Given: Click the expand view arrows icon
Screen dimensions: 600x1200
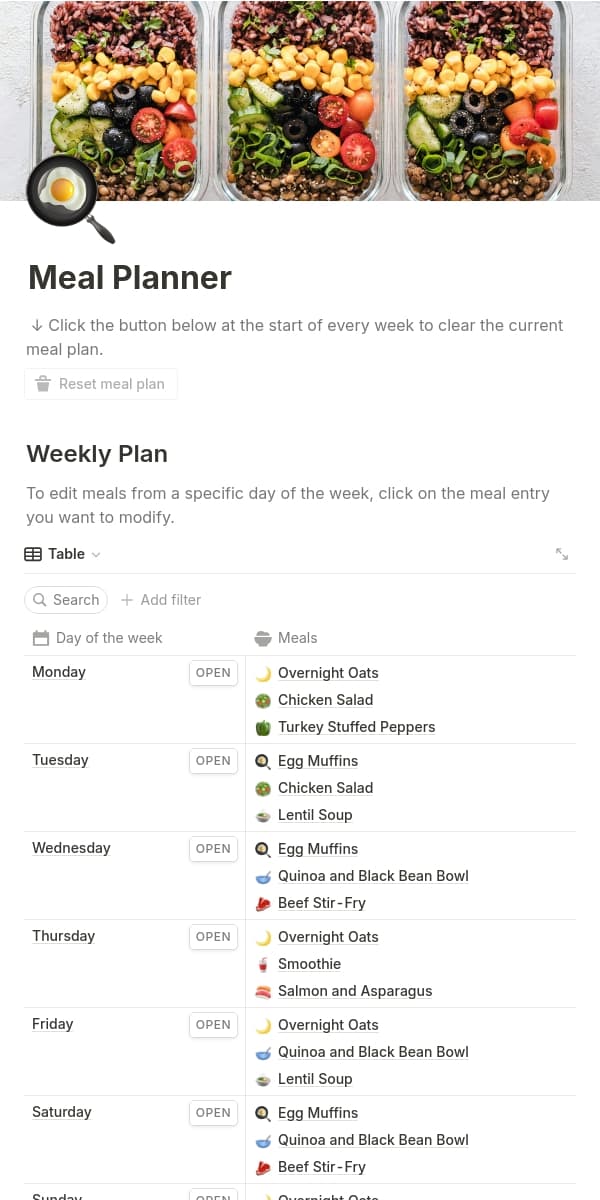Looking at the screenshot, I should point(562,554).
